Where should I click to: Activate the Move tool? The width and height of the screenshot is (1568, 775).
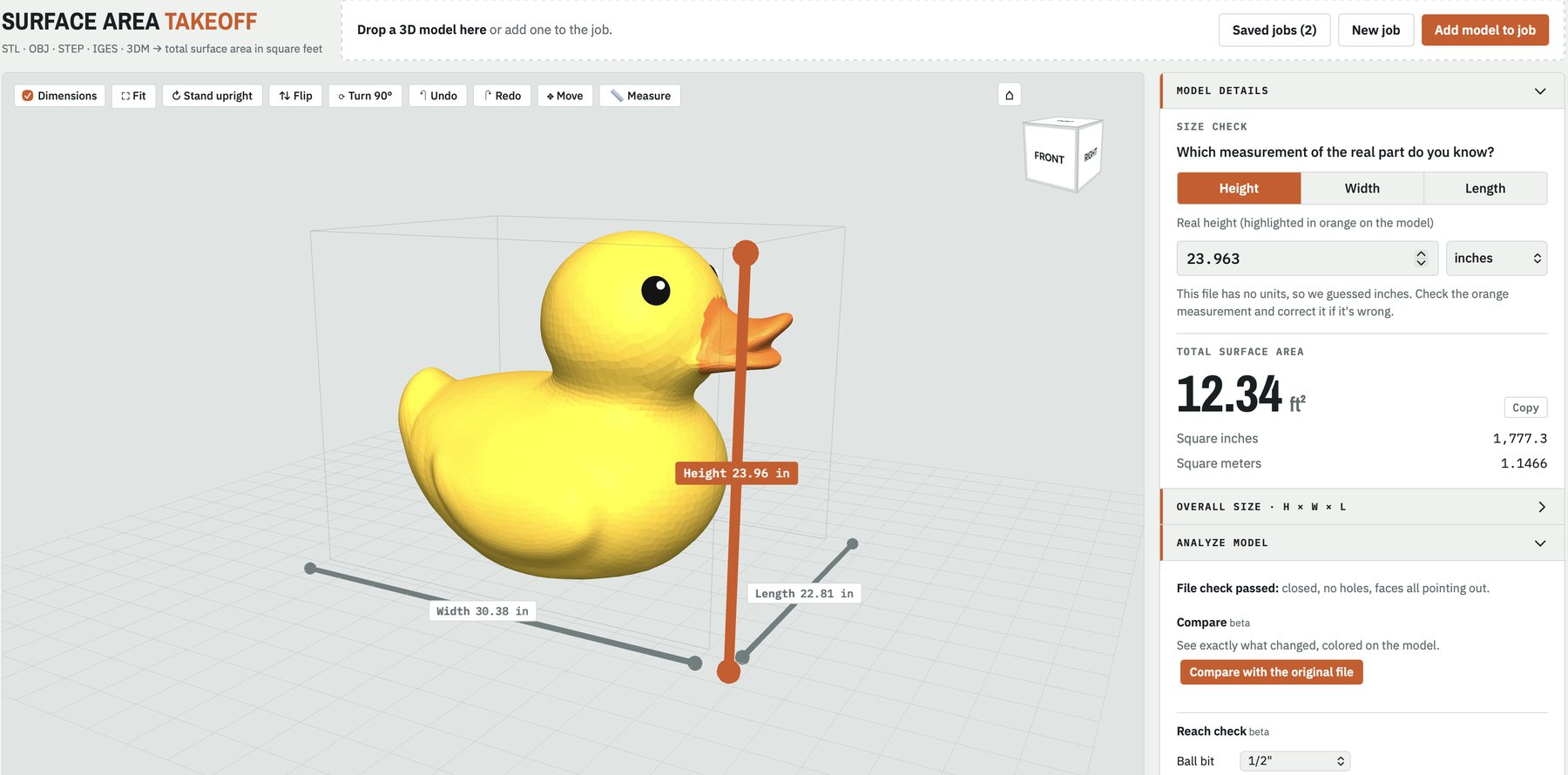coord(564,96)
